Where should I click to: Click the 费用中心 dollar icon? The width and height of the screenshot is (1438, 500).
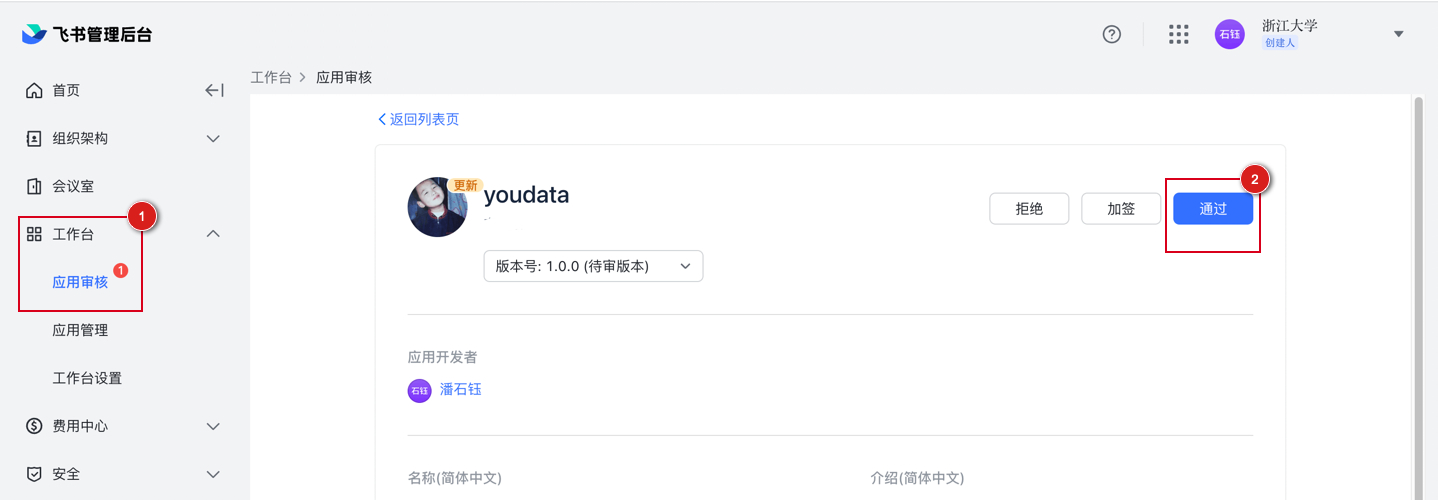point(34,426)
